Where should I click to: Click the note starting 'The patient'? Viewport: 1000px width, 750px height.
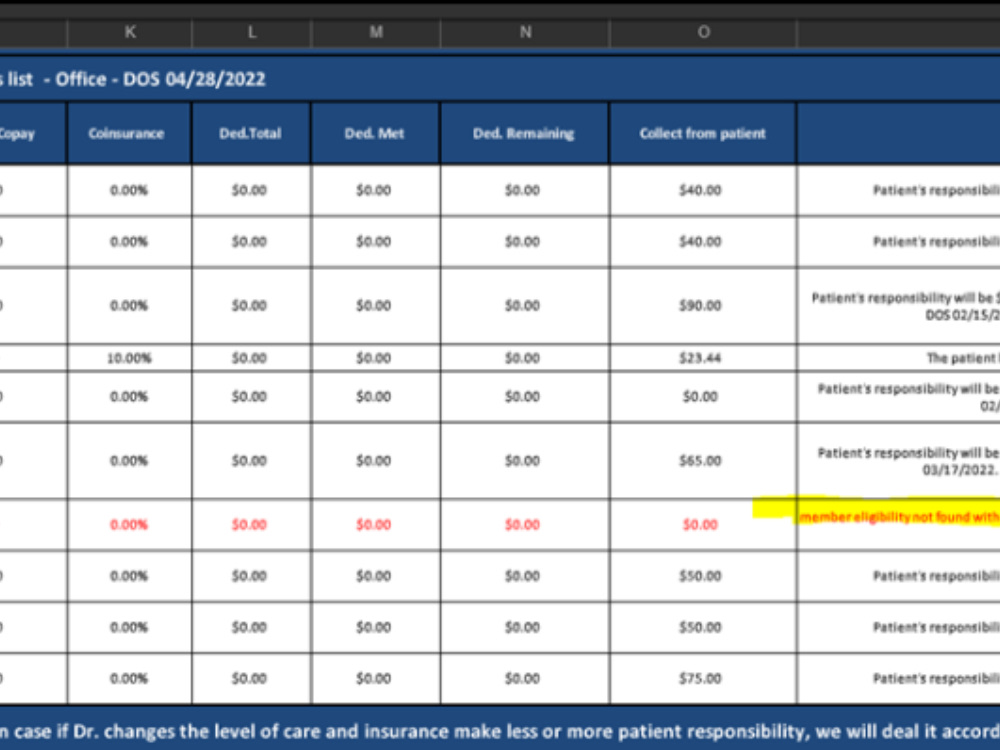899,358
